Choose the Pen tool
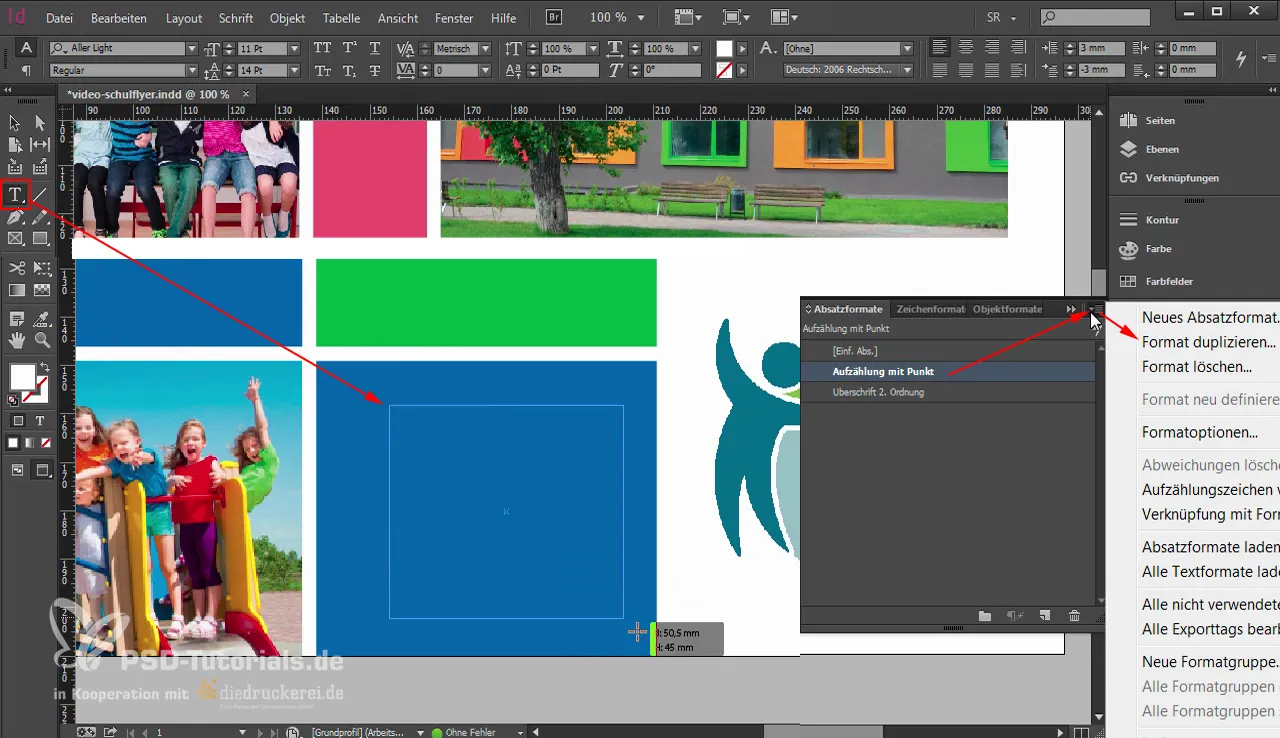This screenshot has width=1280, height=738. [x=15, y=217]
